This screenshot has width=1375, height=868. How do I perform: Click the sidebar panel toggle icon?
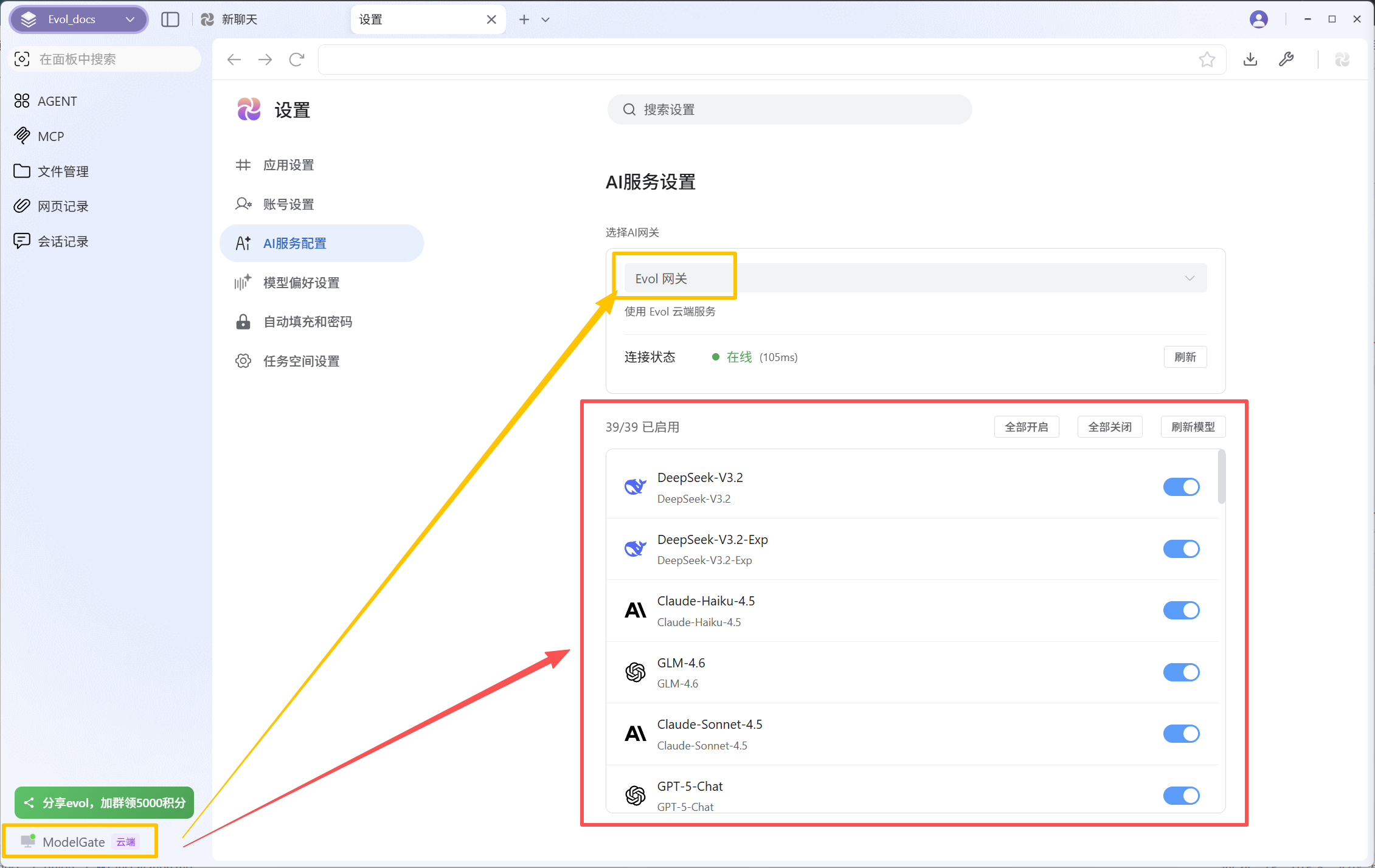point(170,19)
